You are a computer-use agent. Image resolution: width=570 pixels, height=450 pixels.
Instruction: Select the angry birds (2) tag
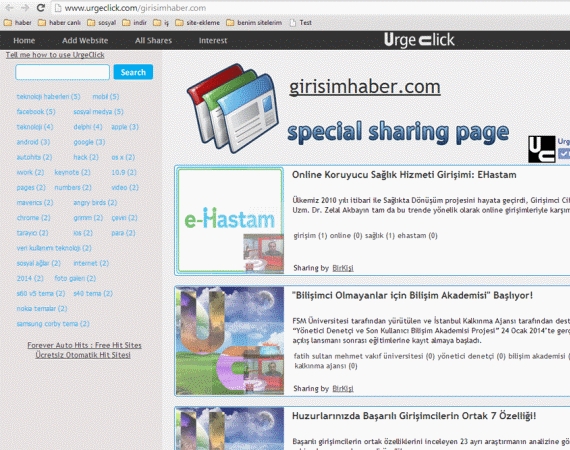[x=95, y=202]
